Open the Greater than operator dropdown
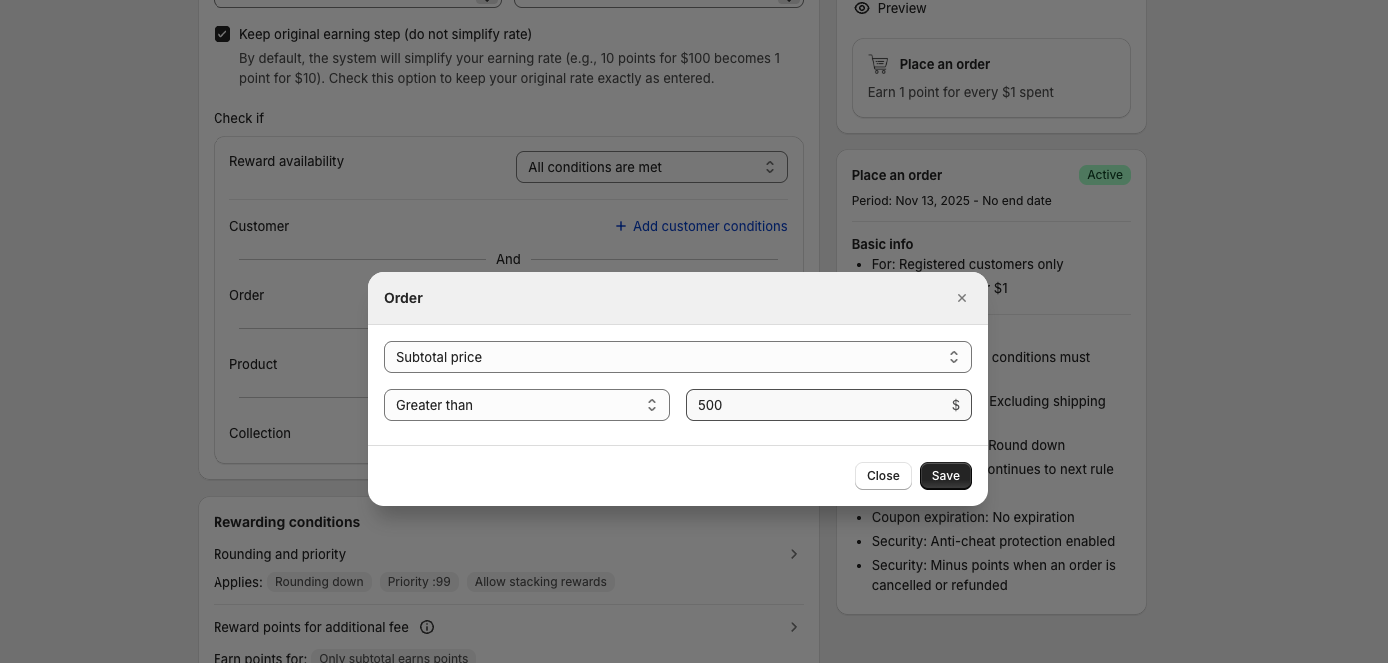 526,405
